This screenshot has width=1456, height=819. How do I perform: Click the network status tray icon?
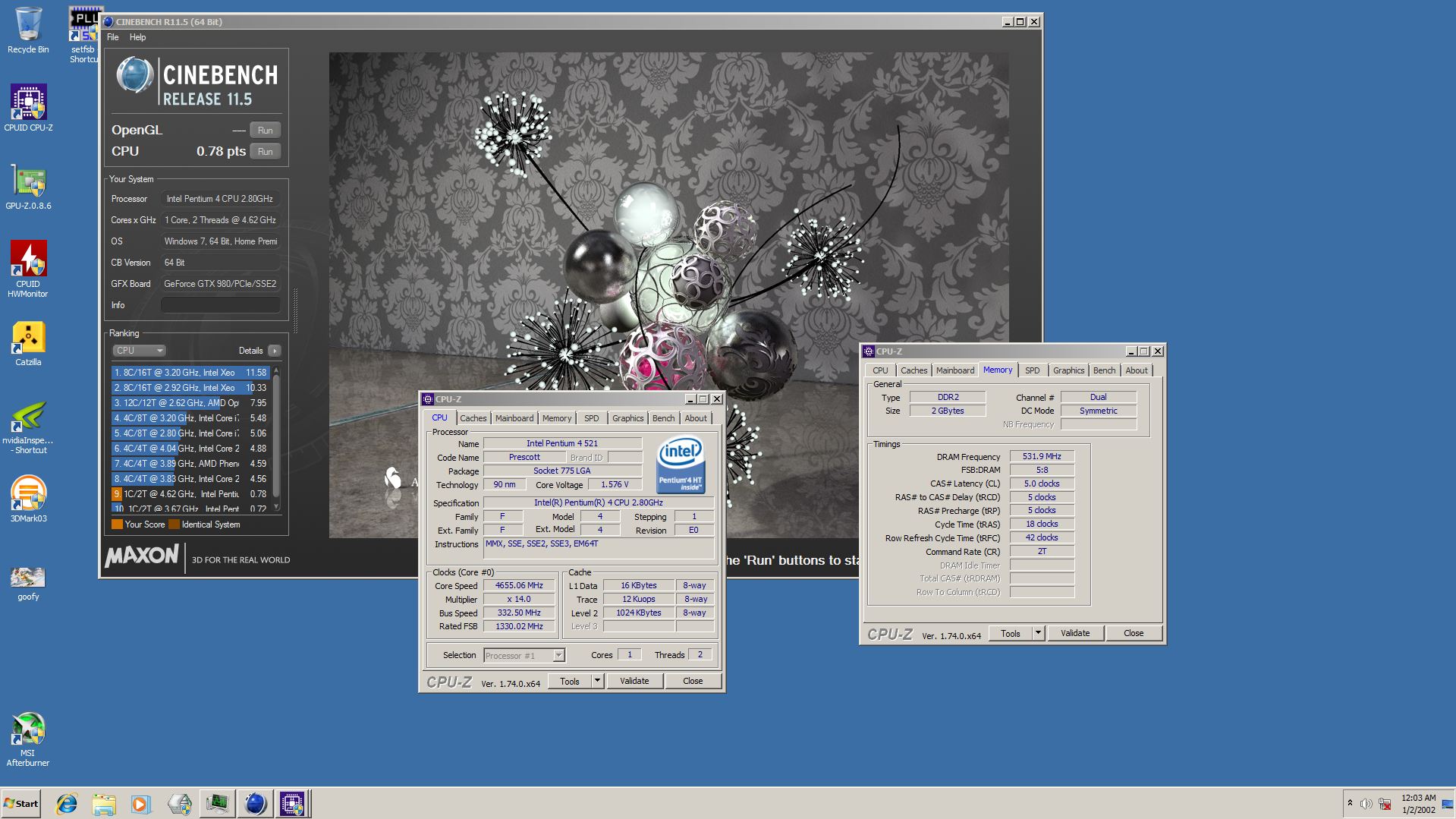pos(1385,804)
